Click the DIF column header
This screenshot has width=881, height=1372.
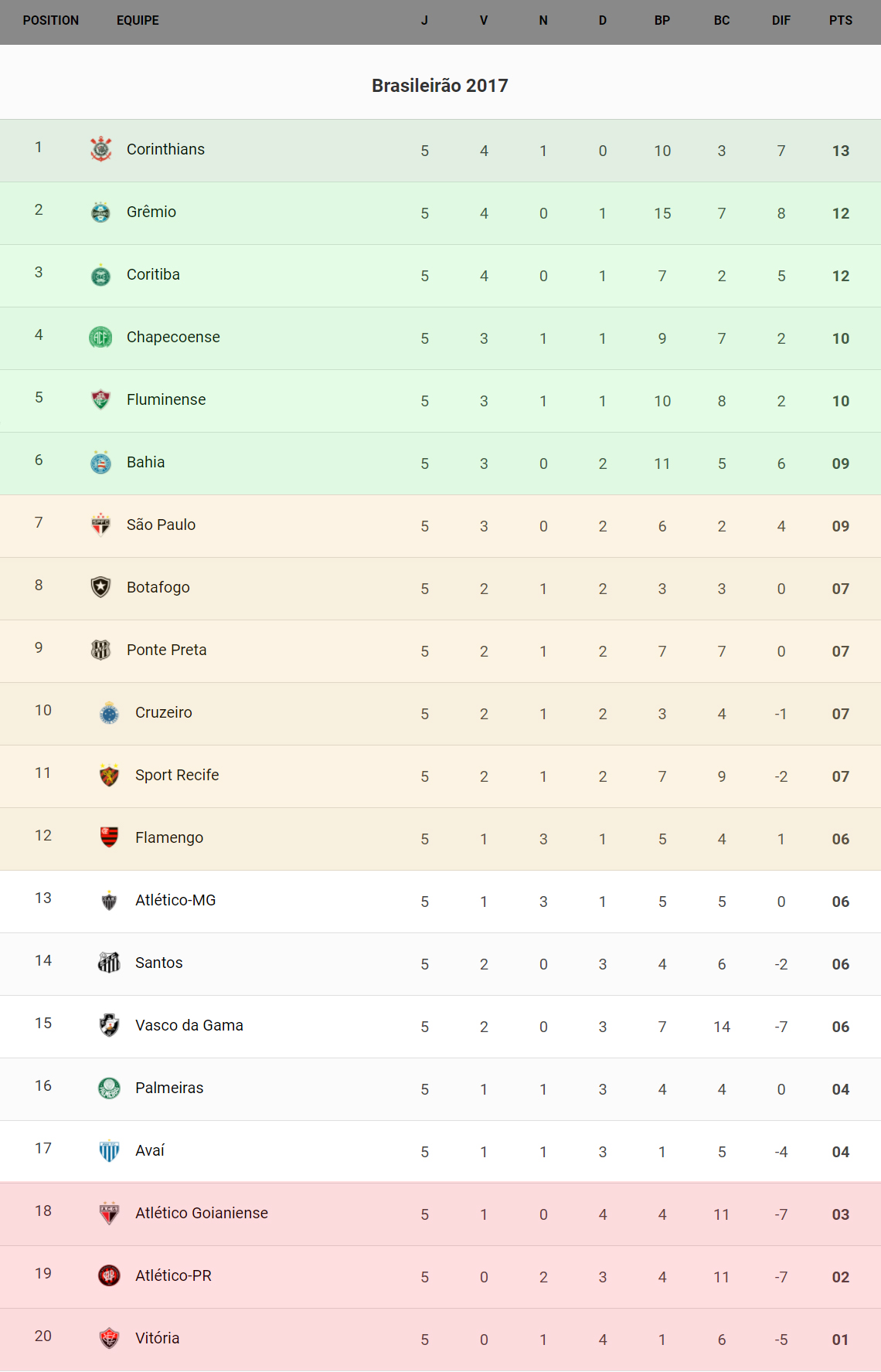point(781,21)
